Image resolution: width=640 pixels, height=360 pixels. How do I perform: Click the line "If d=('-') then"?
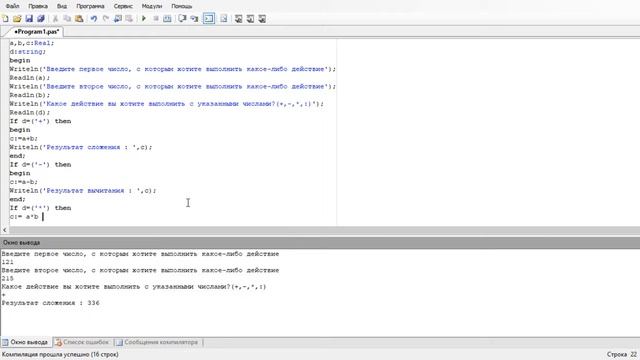(x=40, y=164)
